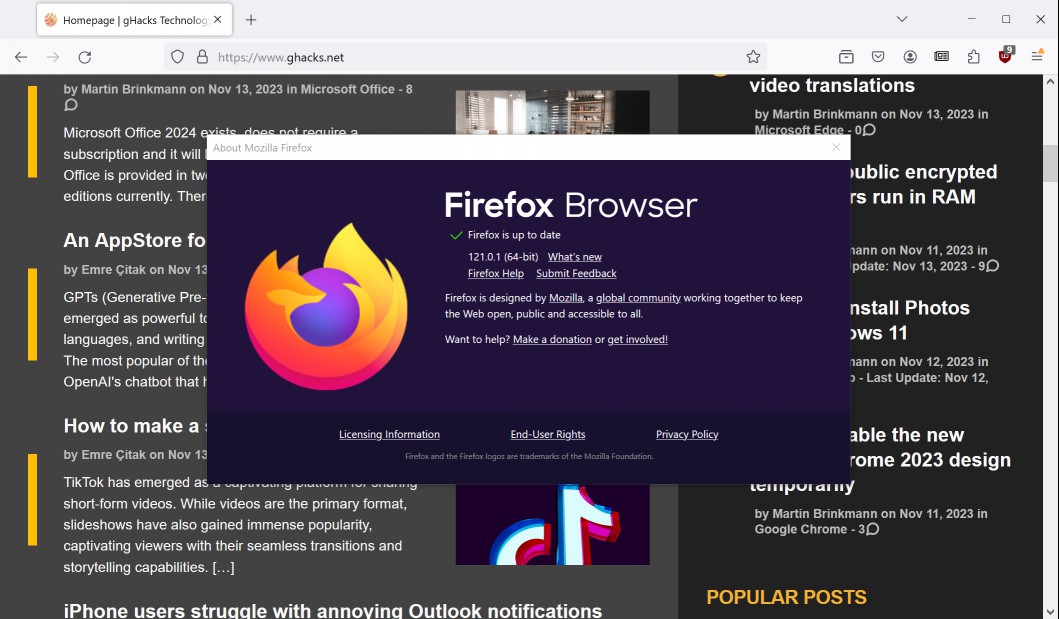Toggle the reader/sidebar toolbar icon
This screenshot has height=619, width=1059.
point(941,57)
